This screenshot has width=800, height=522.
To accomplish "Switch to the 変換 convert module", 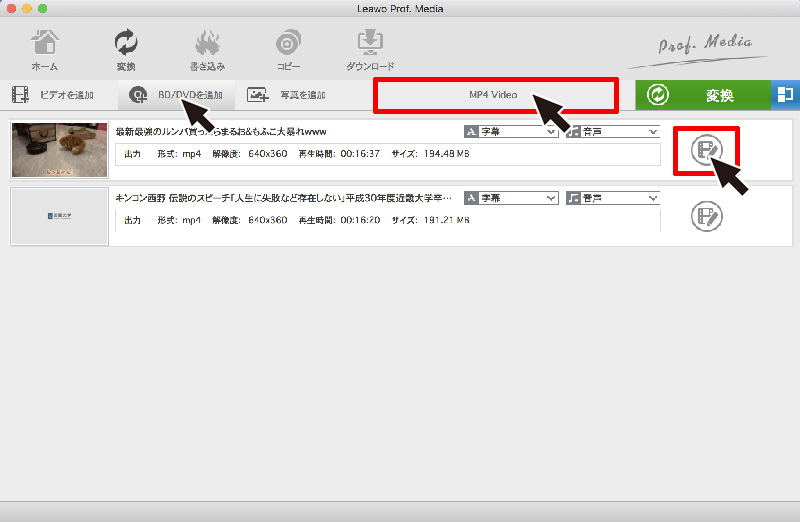I will point(126,50).
